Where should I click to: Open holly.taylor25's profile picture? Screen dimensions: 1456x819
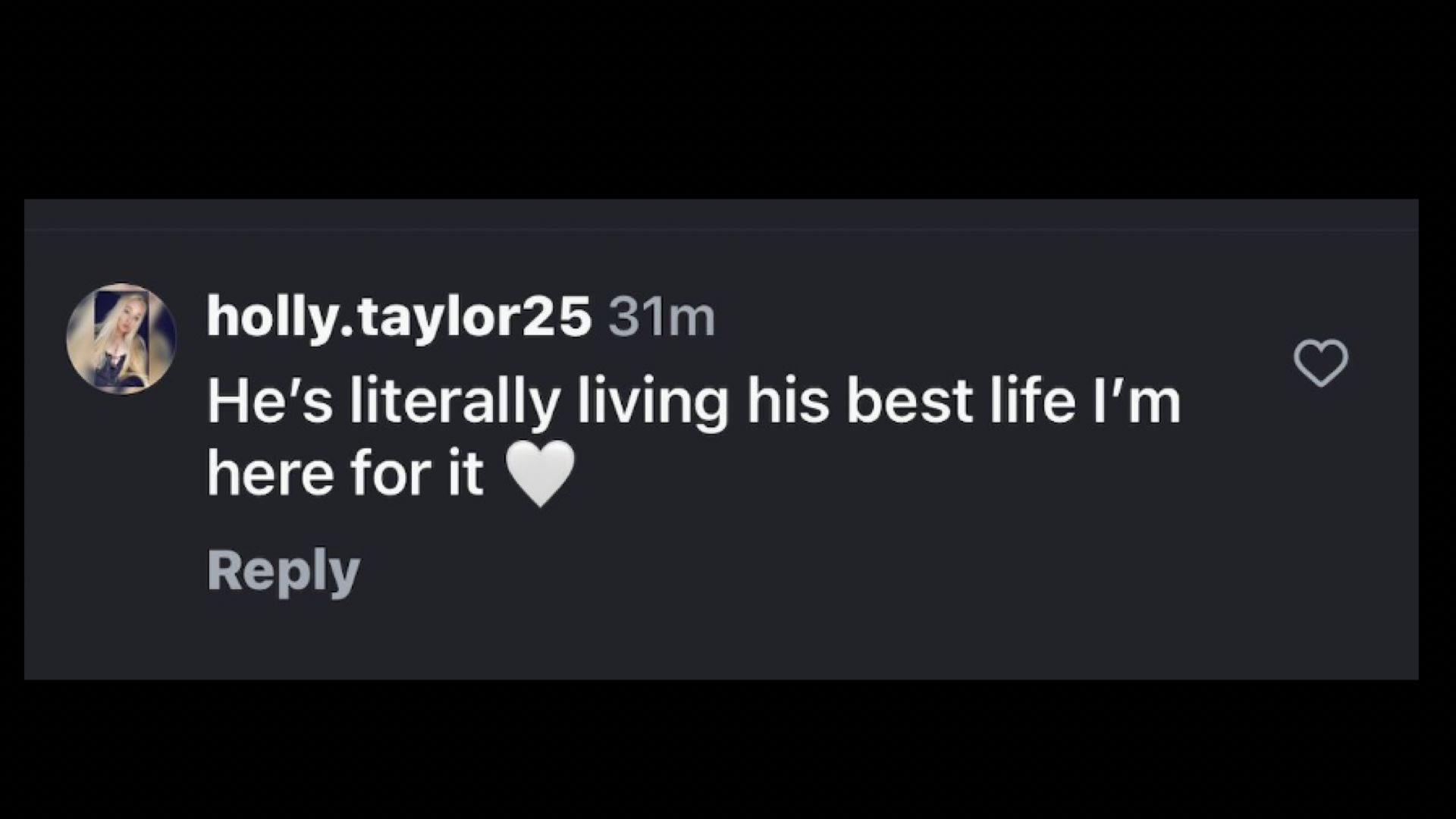point(121,339)
